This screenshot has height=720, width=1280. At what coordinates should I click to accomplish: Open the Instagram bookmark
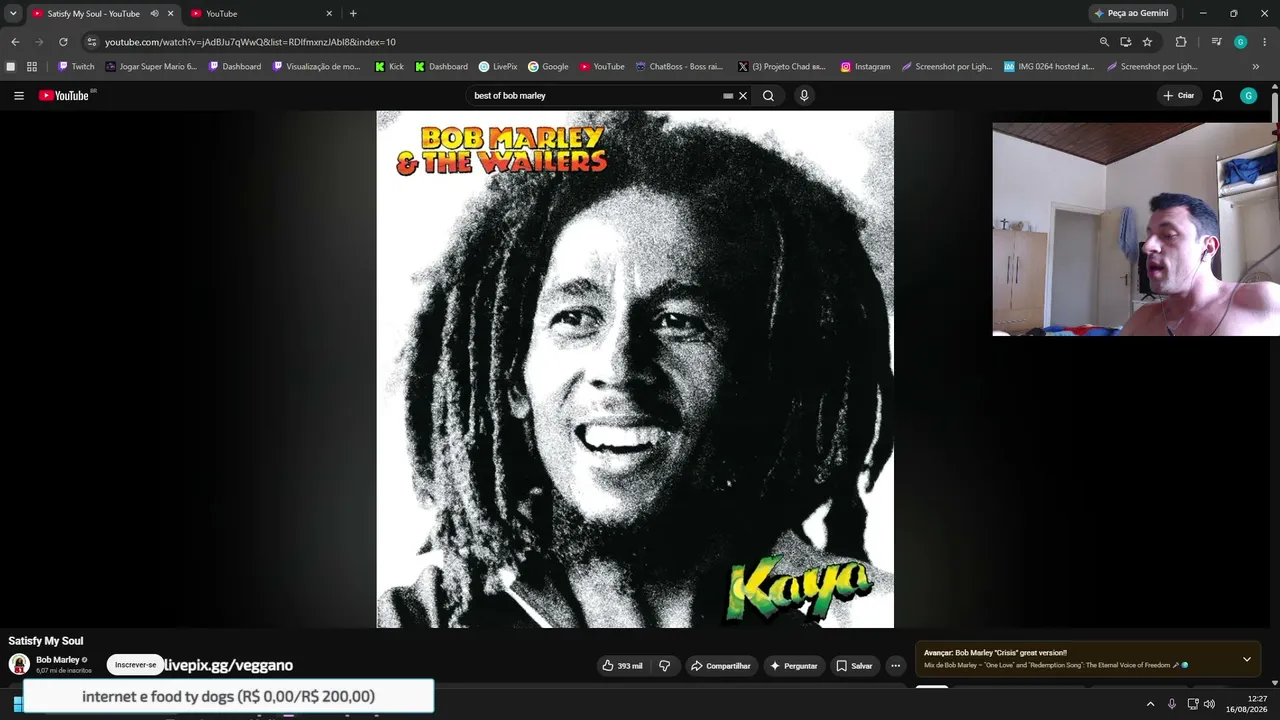[x=865, y=67]
